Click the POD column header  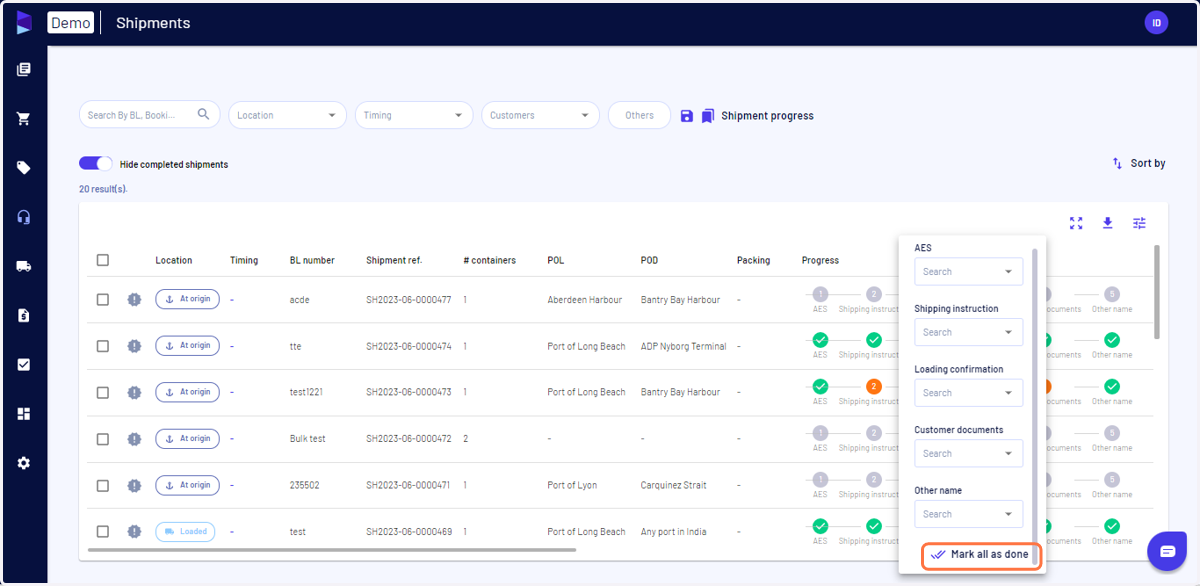(x=650, y=260)
